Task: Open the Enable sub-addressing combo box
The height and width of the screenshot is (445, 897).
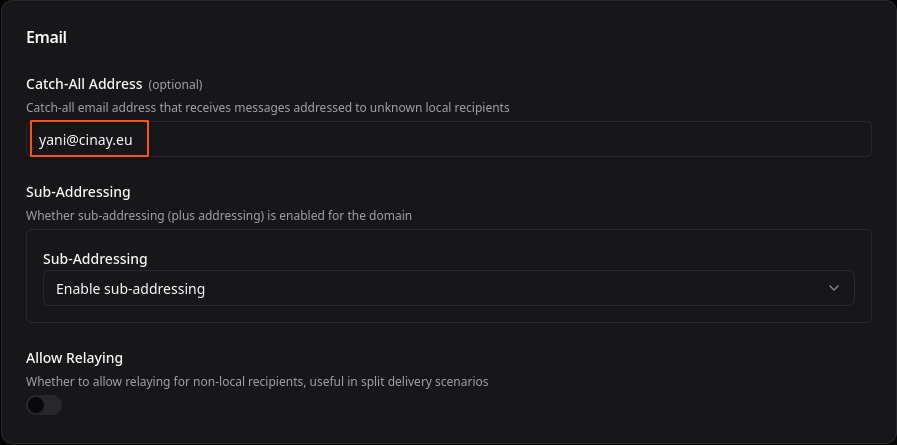Action: [x=448, y=289]
